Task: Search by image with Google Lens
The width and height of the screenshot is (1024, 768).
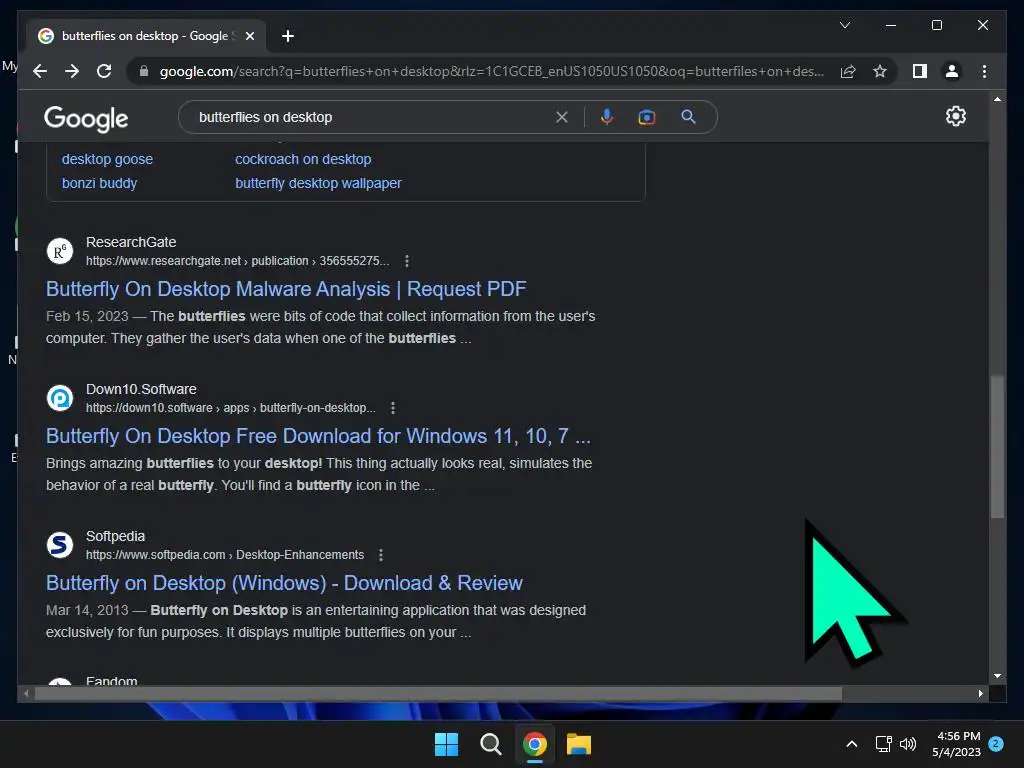Action: pyautogui.click(x=647, y=117)
